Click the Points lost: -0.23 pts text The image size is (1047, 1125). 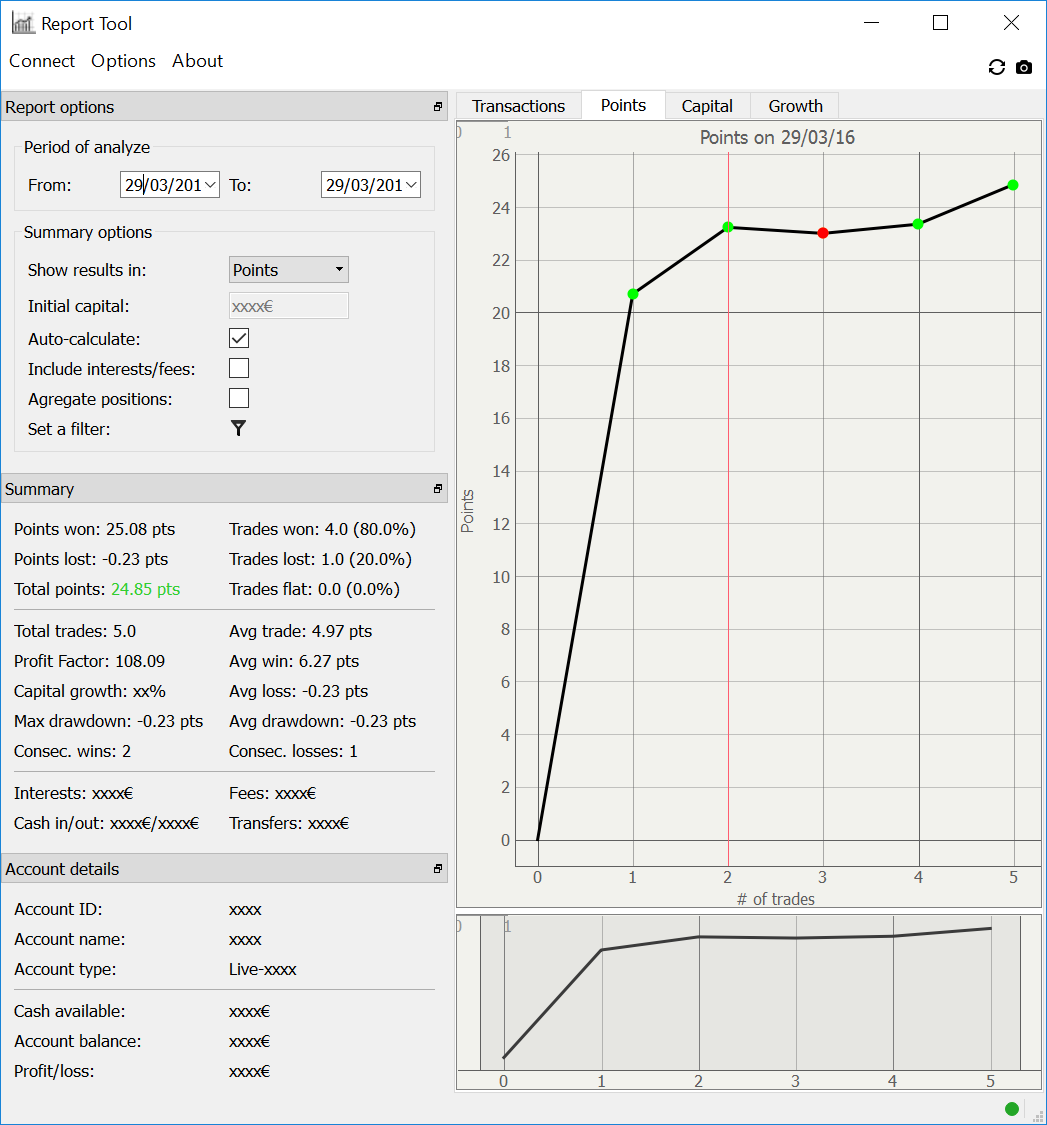tap(91, 560)
